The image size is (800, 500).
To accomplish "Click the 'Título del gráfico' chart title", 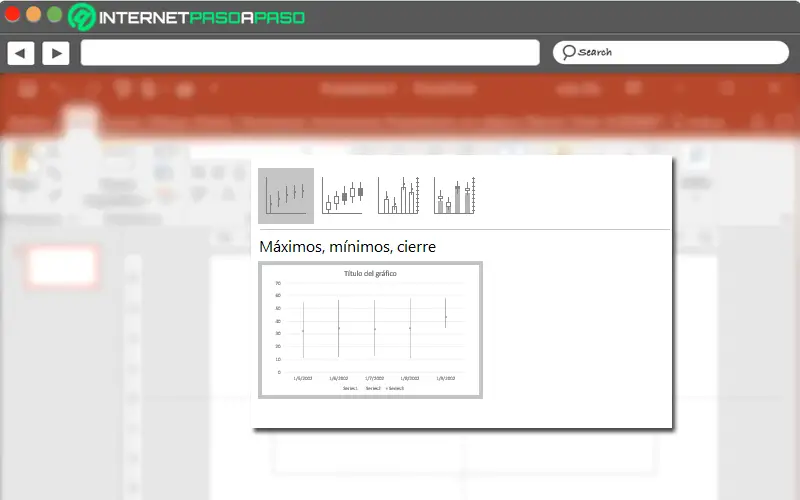I will pos(370,273).
